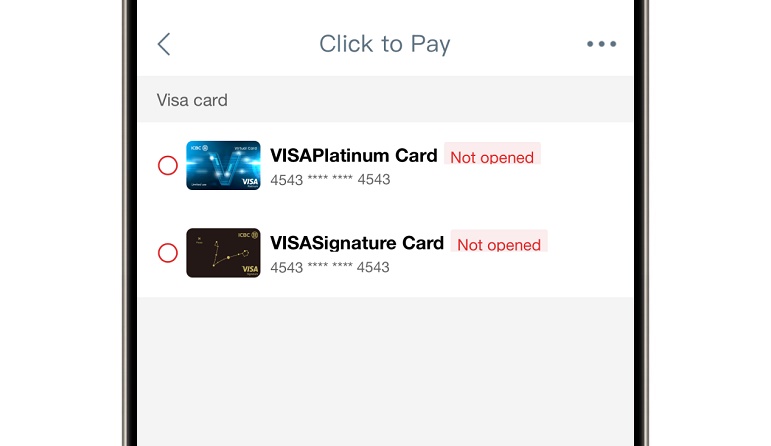771x446 pixels.
Task: Click the Visa card section header
Action: coord(192,100)
